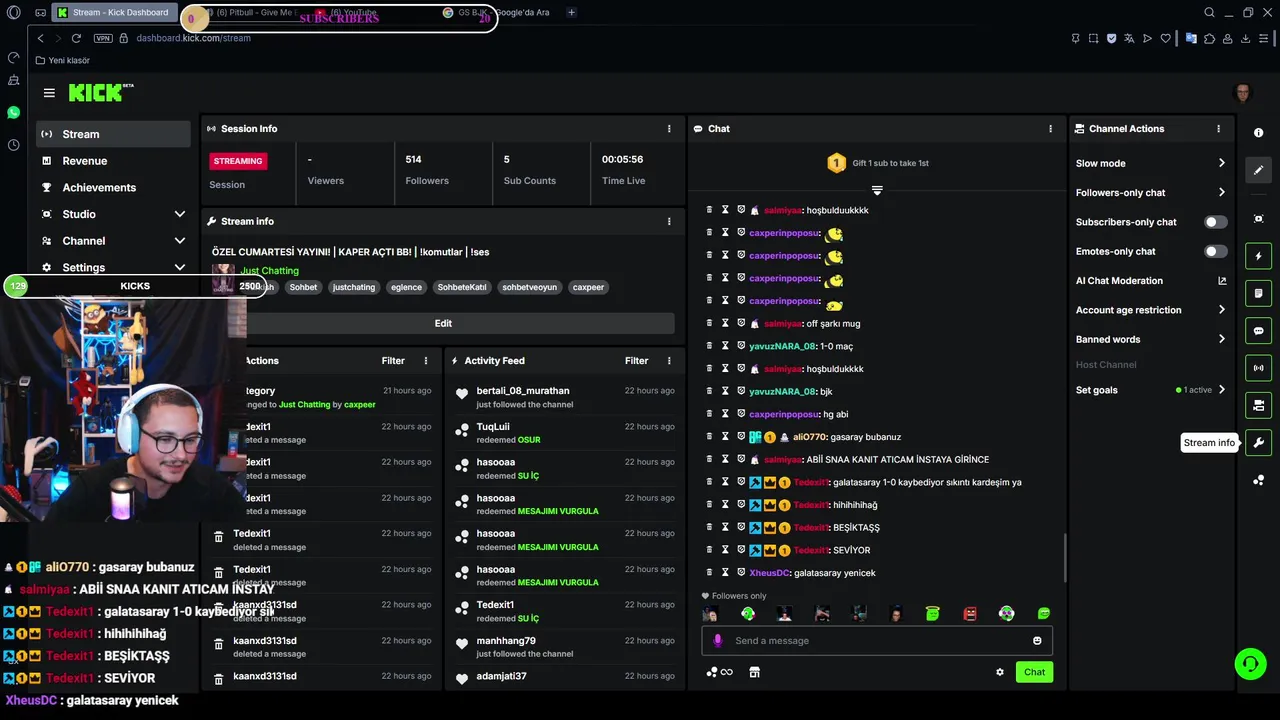Timeout user XheusDC in chat
This screenshot has height=720, width=1280.
(725, 573)
